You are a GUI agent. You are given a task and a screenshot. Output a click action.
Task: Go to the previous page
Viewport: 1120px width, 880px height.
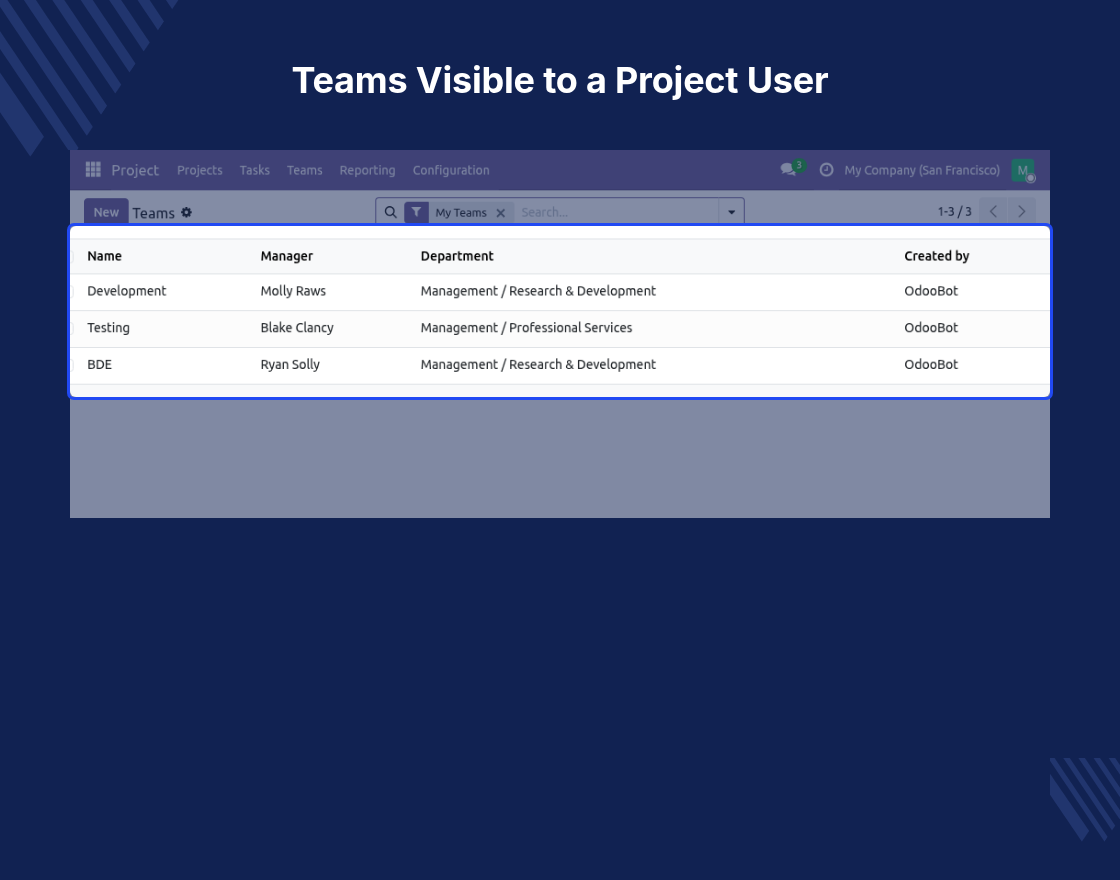point(993,211)
